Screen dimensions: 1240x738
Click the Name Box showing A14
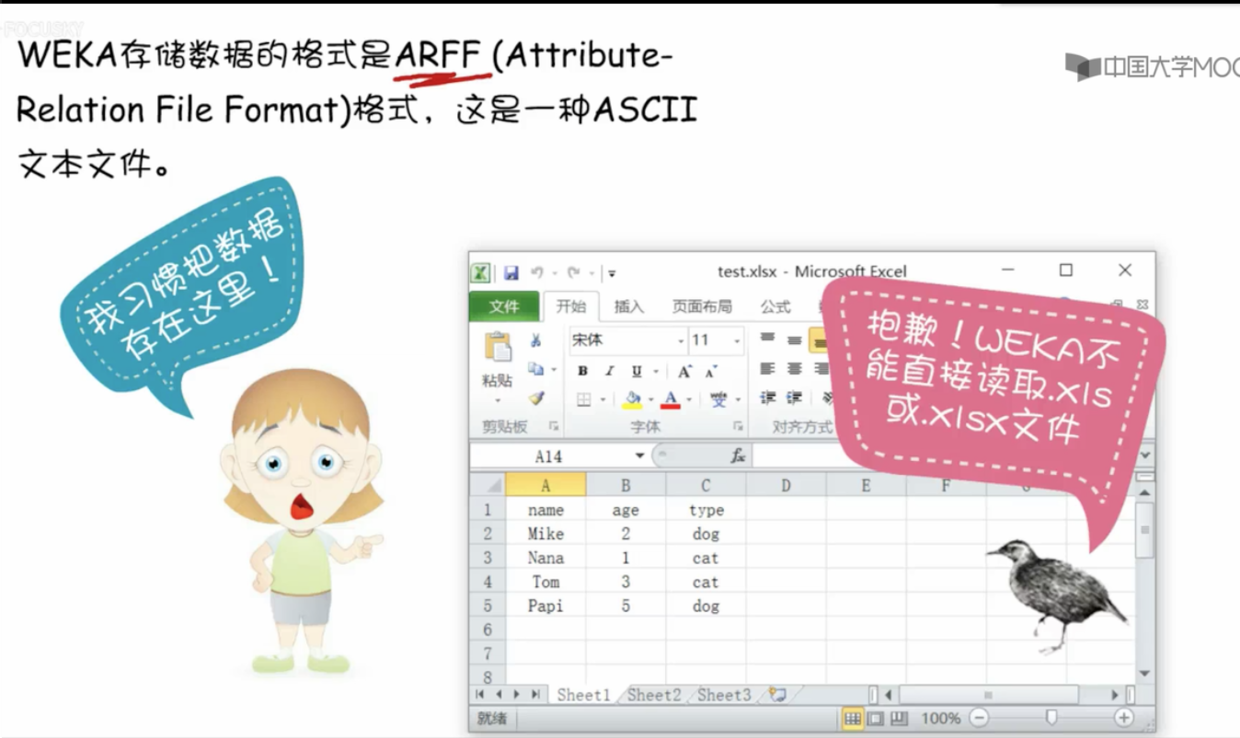[x=550, y=456]
